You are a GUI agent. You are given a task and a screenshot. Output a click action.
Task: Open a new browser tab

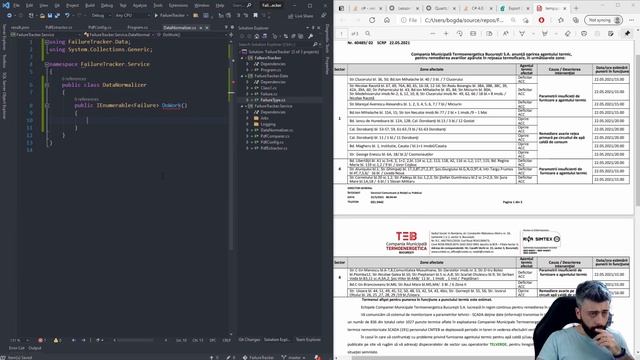576,8
